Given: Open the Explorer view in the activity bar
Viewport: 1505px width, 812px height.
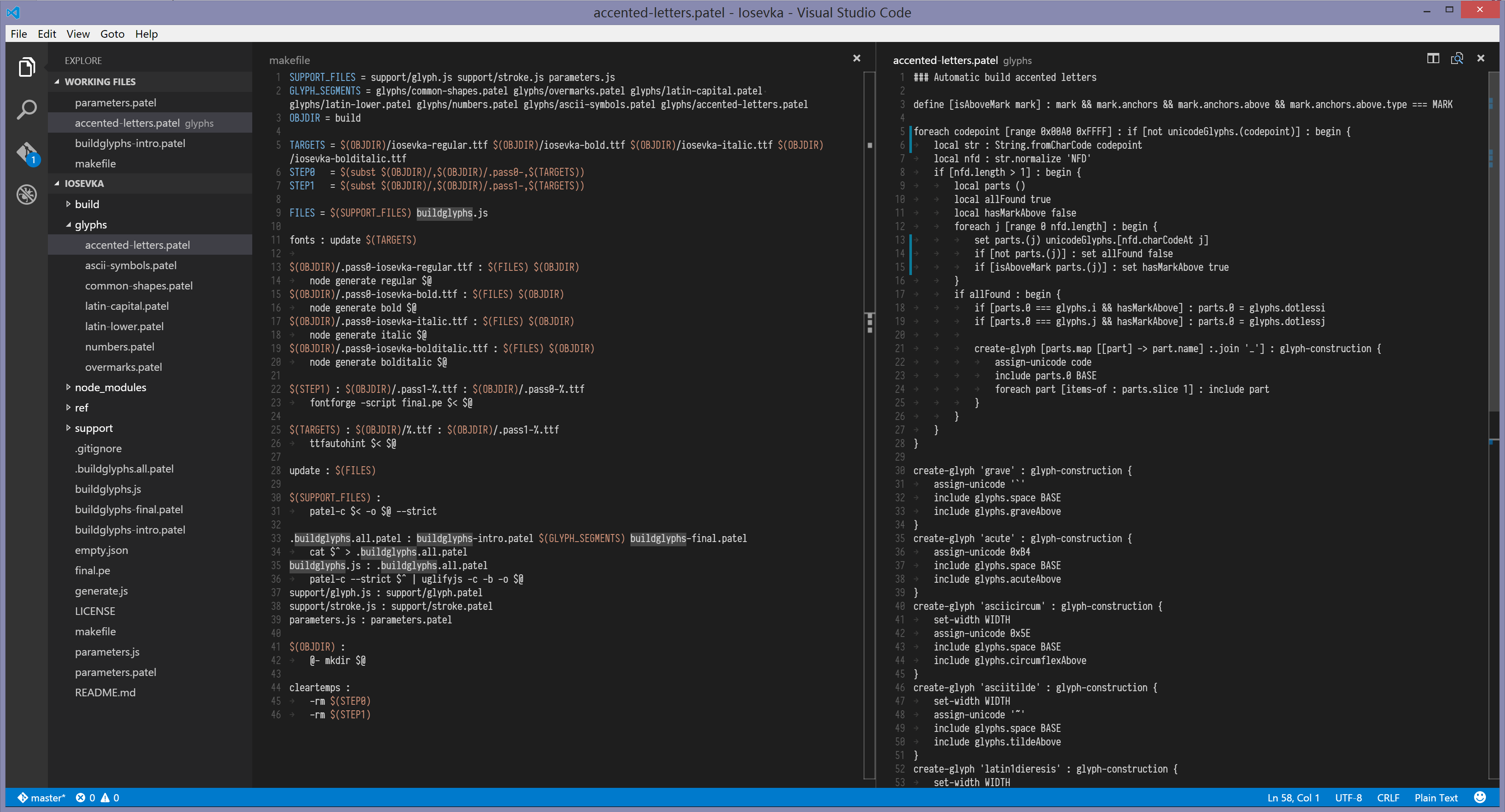Looking at the screenshot, I should [27, 67].
